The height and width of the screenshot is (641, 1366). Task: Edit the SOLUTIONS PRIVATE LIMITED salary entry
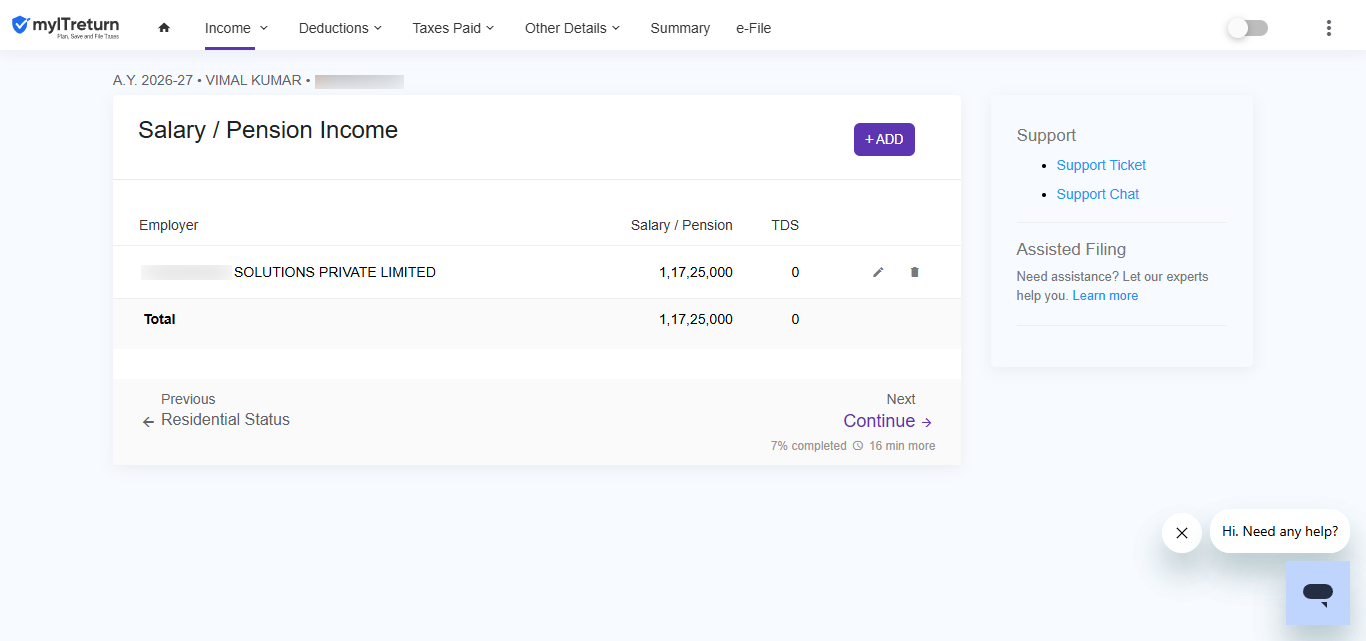(x=878, y=272)
